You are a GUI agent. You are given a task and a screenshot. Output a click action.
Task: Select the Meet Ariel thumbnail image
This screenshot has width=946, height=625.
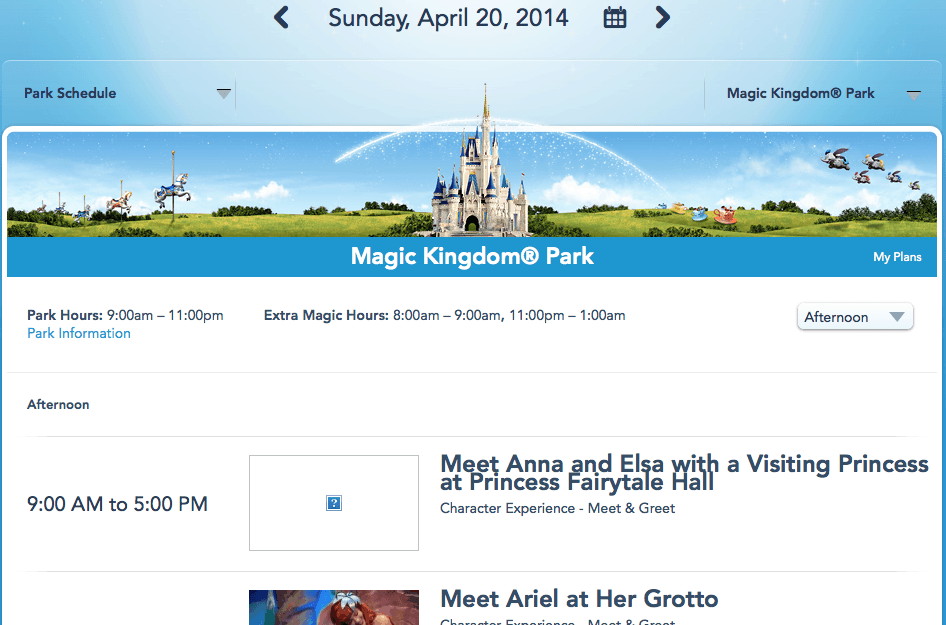coord(334,607)
